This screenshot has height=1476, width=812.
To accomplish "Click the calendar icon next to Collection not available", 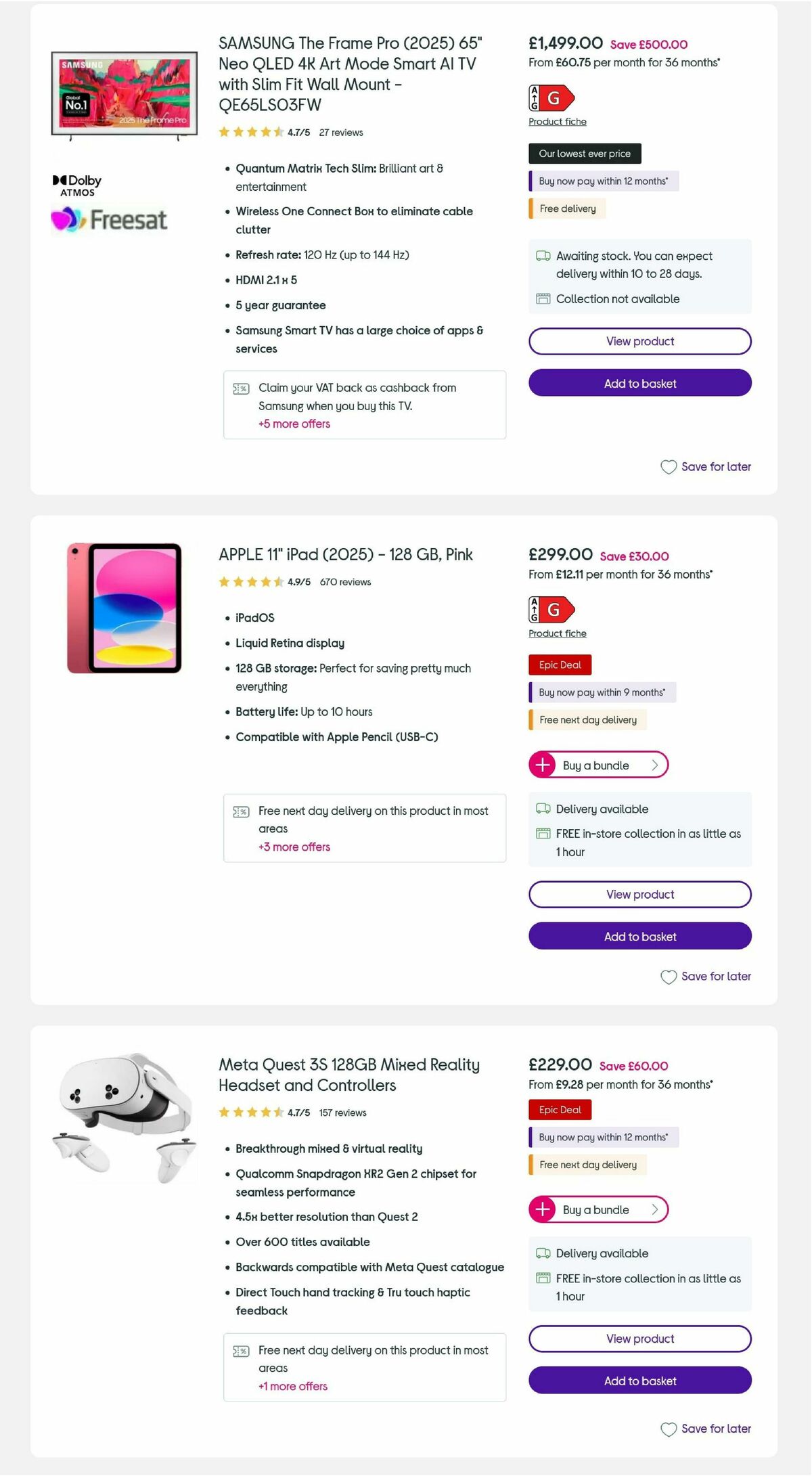I will coord(542,298).
